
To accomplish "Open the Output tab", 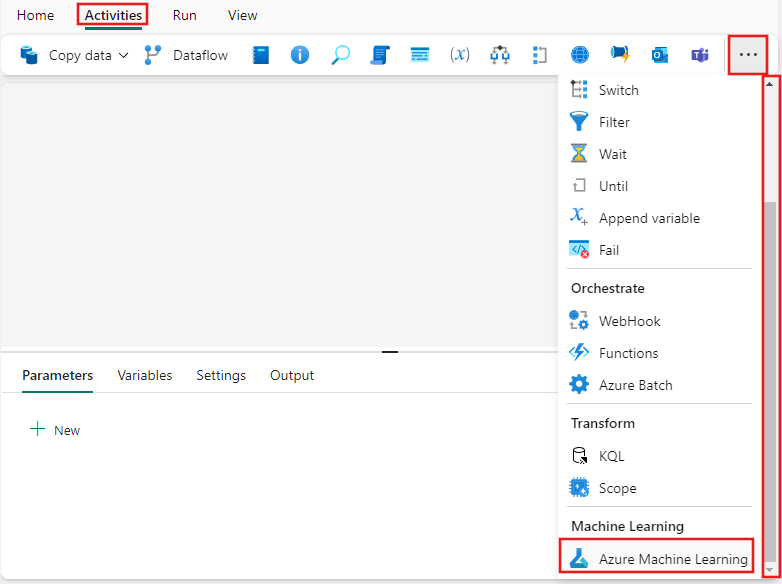I will (292, 376).
